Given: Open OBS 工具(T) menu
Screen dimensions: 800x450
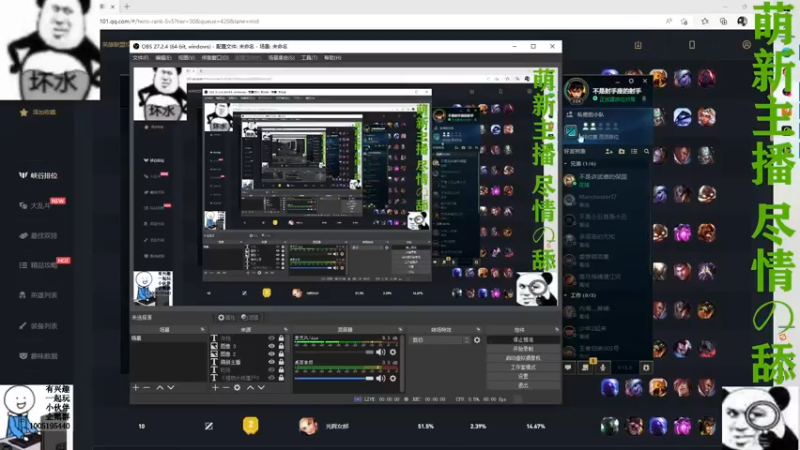Looking at the screenshot, I should click(309, 58).
